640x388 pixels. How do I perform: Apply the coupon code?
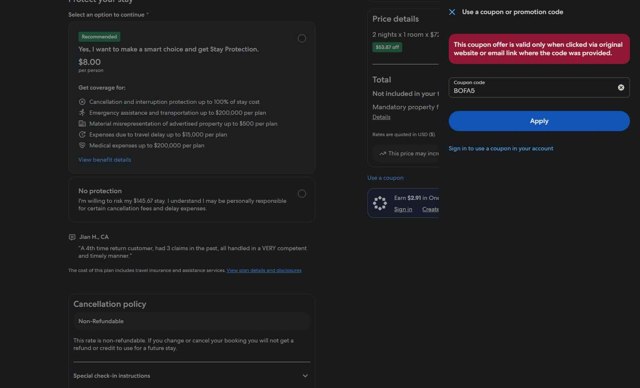[539, 121]
